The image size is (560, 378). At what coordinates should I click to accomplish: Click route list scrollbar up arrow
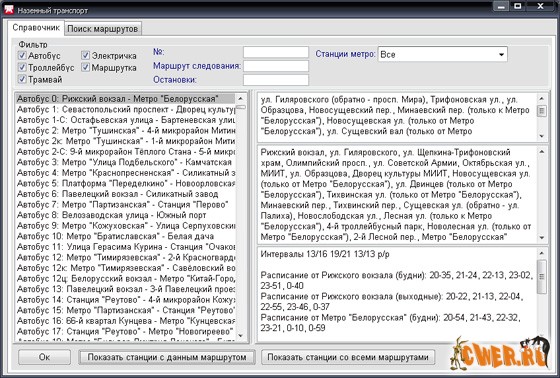(x=241, y=99)
